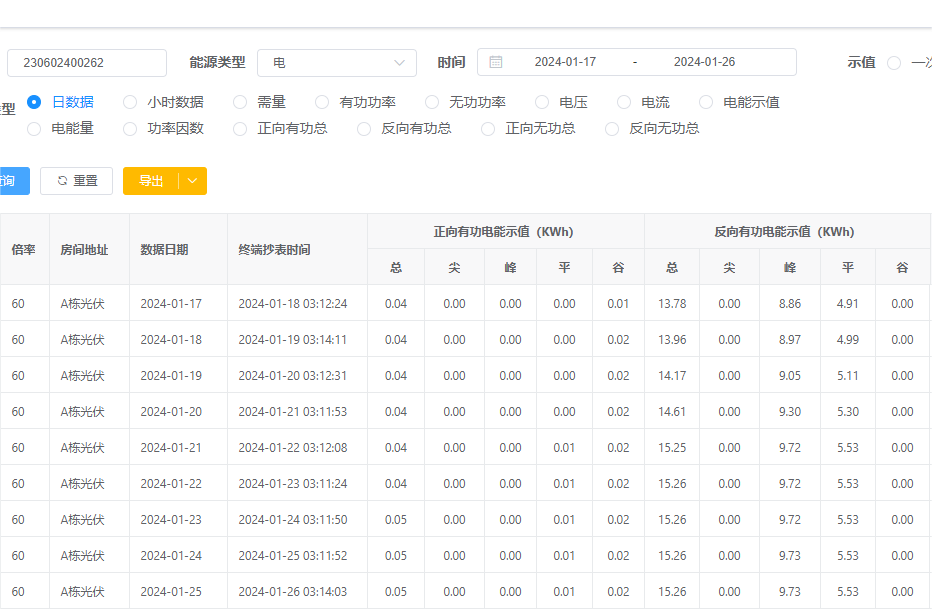This screenshot has height=613, width=932.
Task: Click the reset refresh icon
Action: coord(62,181)
